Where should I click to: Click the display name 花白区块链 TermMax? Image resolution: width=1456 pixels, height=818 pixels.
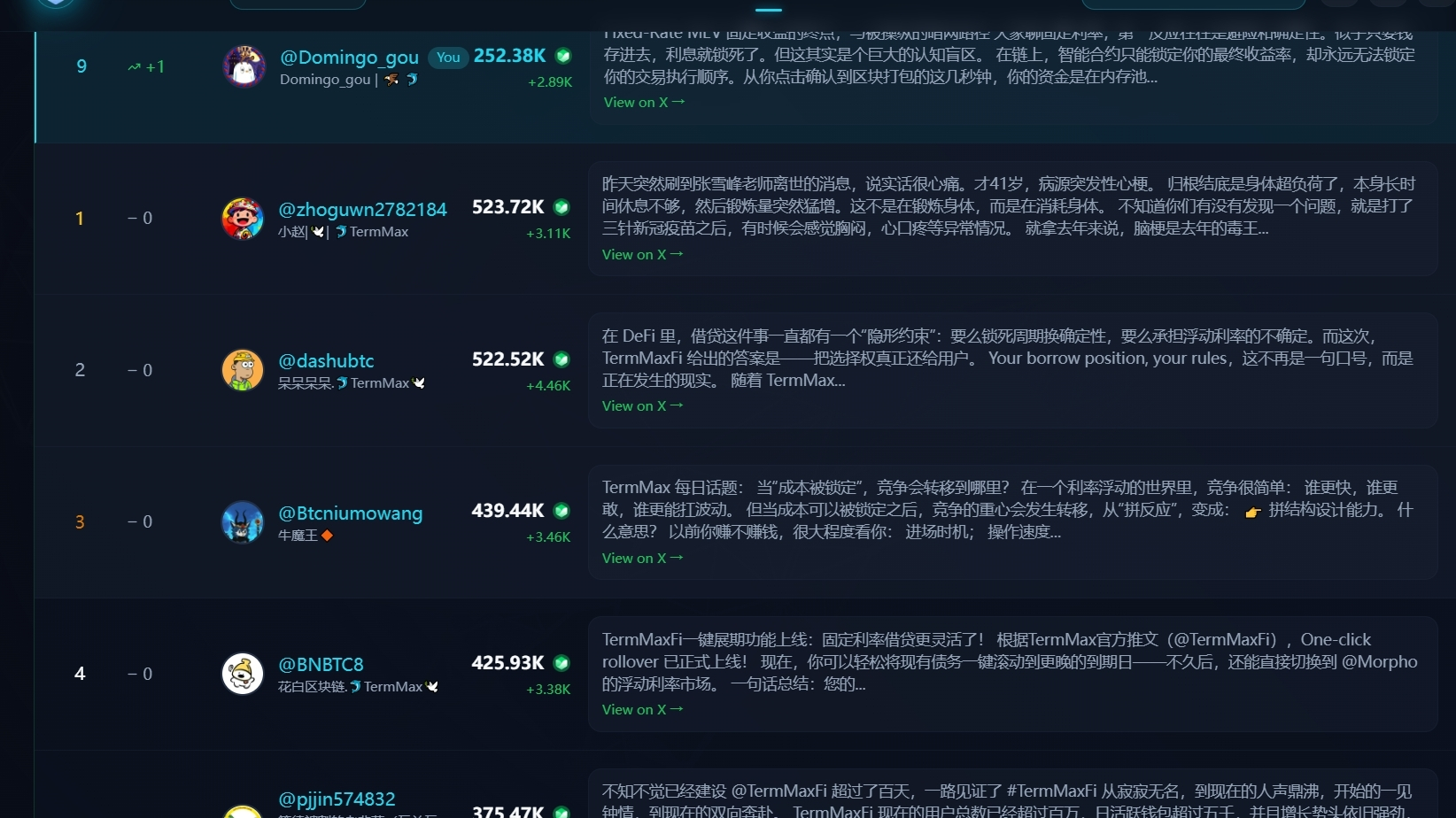click(359, 687)
